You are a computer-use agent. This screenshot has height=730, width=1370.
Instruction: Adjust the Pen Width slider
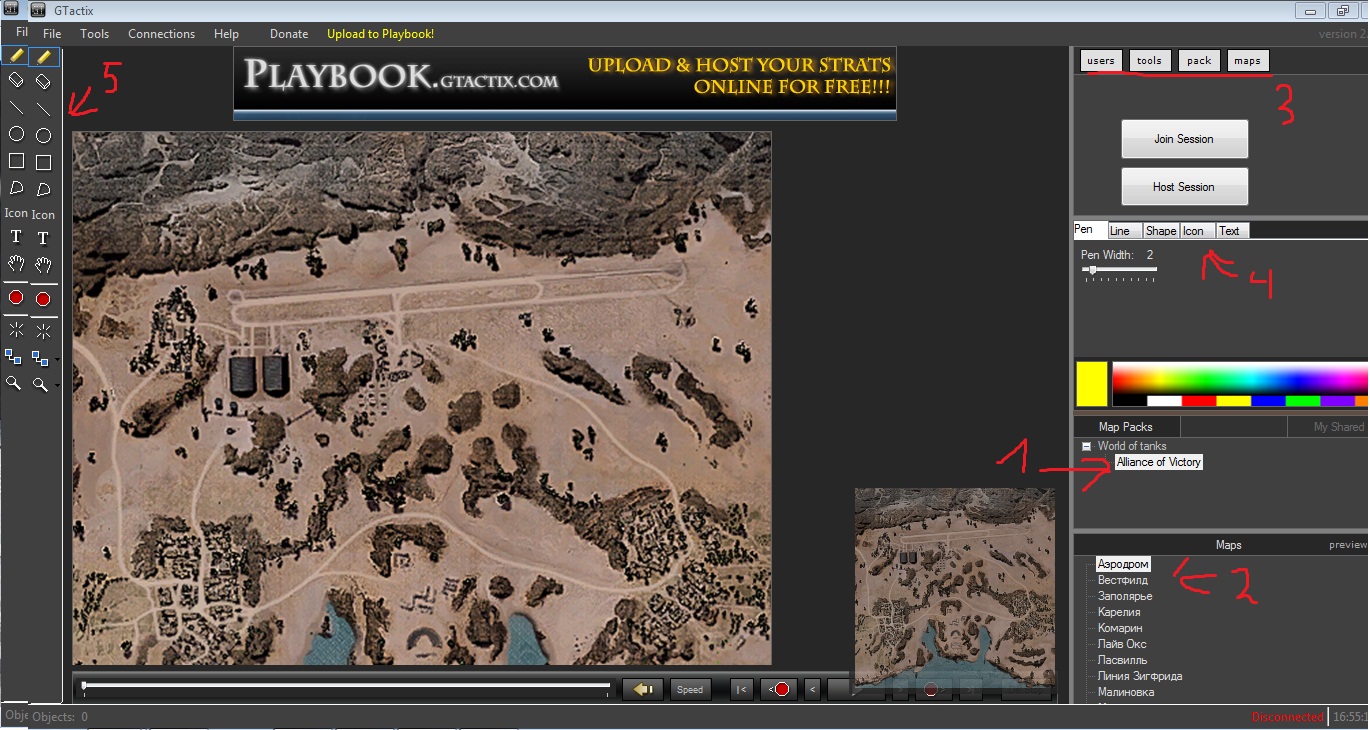tap(1119, 271)
